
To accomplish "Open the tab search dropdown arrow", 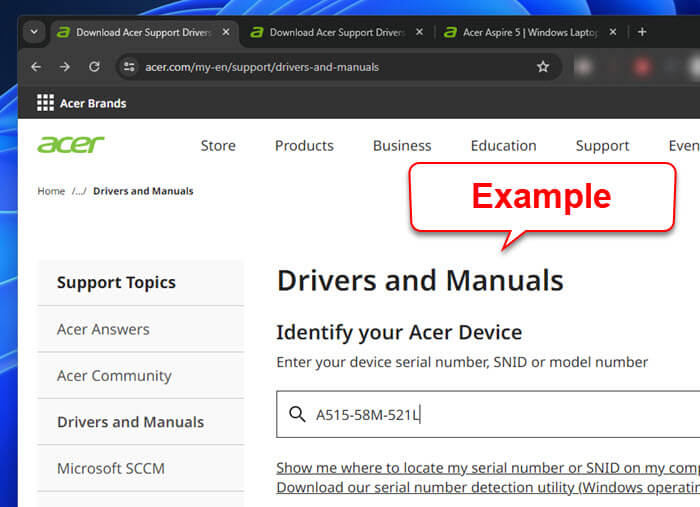I will coord(34,32).
